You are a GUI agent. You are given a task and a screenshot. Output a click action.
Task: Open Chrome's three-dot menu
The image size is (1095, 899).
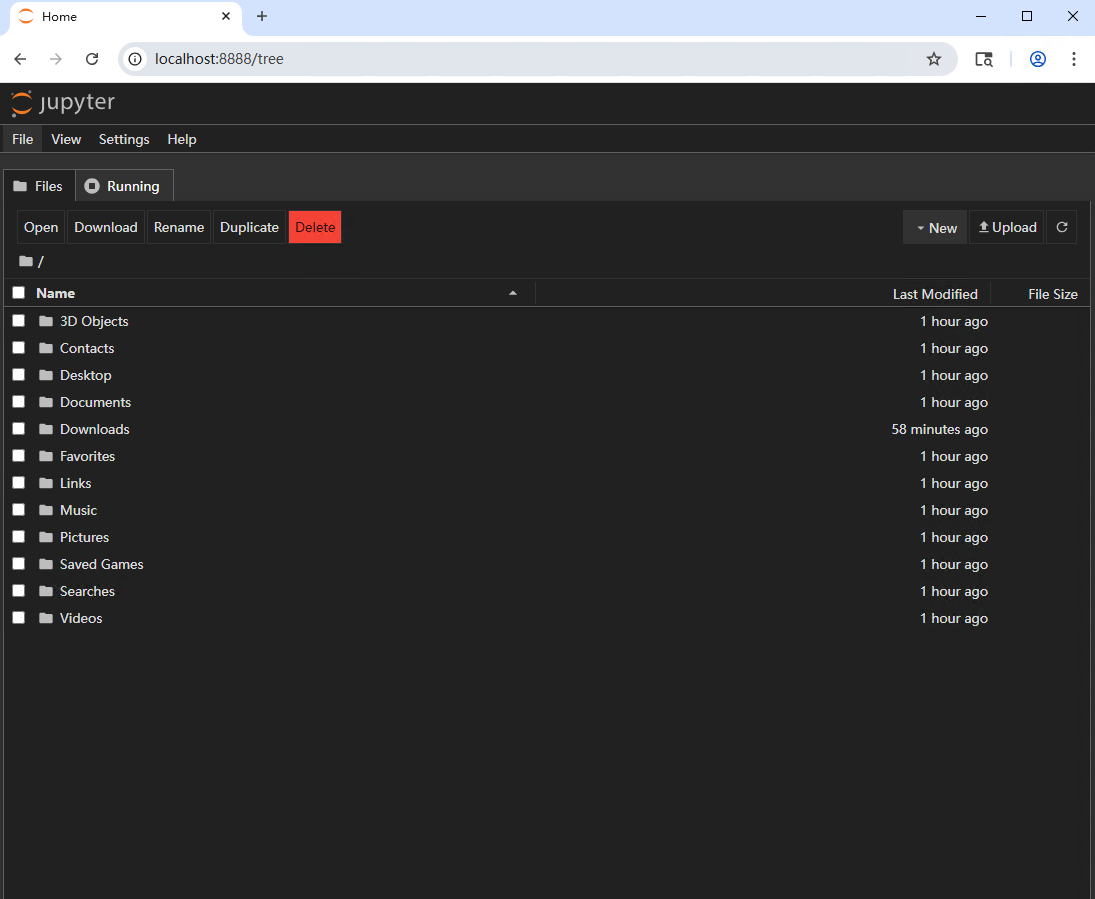click(1073, 59)
